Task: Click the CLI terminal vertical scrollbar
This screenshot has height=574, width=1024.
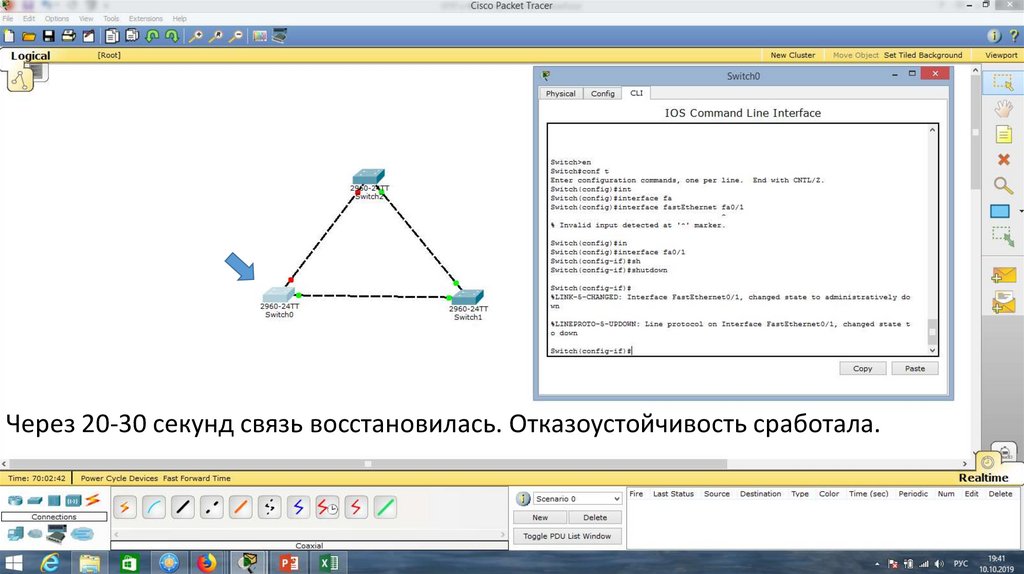Action: point(933,240)
